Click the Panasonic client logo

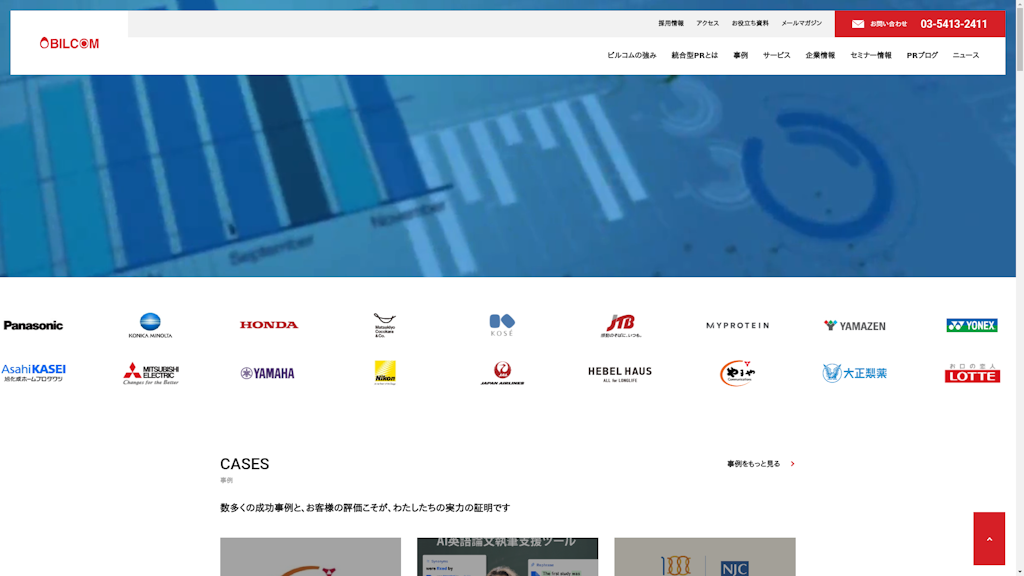[x=33, y=325]
